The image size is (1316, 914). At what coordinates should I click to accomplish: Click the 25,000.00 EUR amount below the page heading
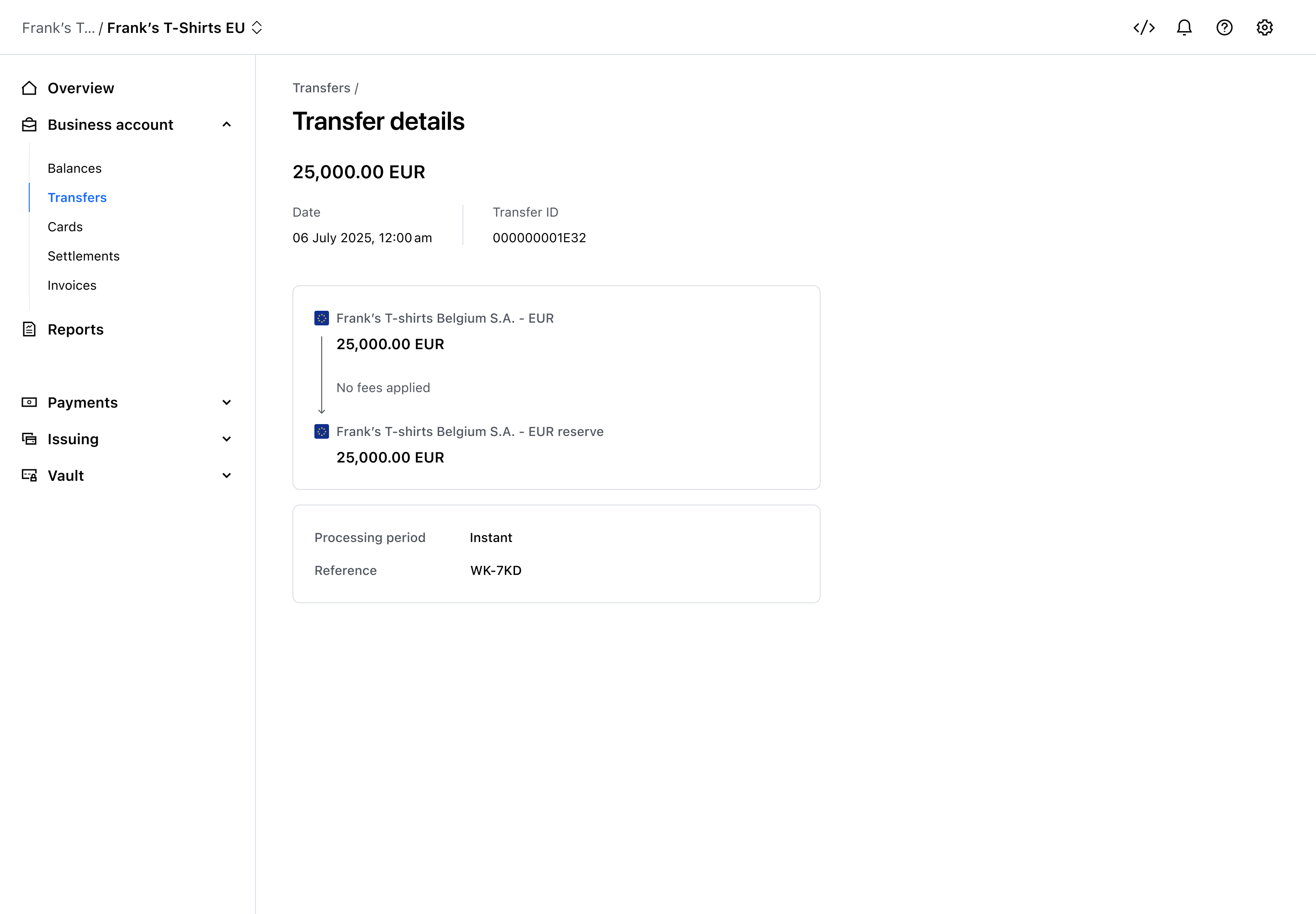(x=359, y=172)
